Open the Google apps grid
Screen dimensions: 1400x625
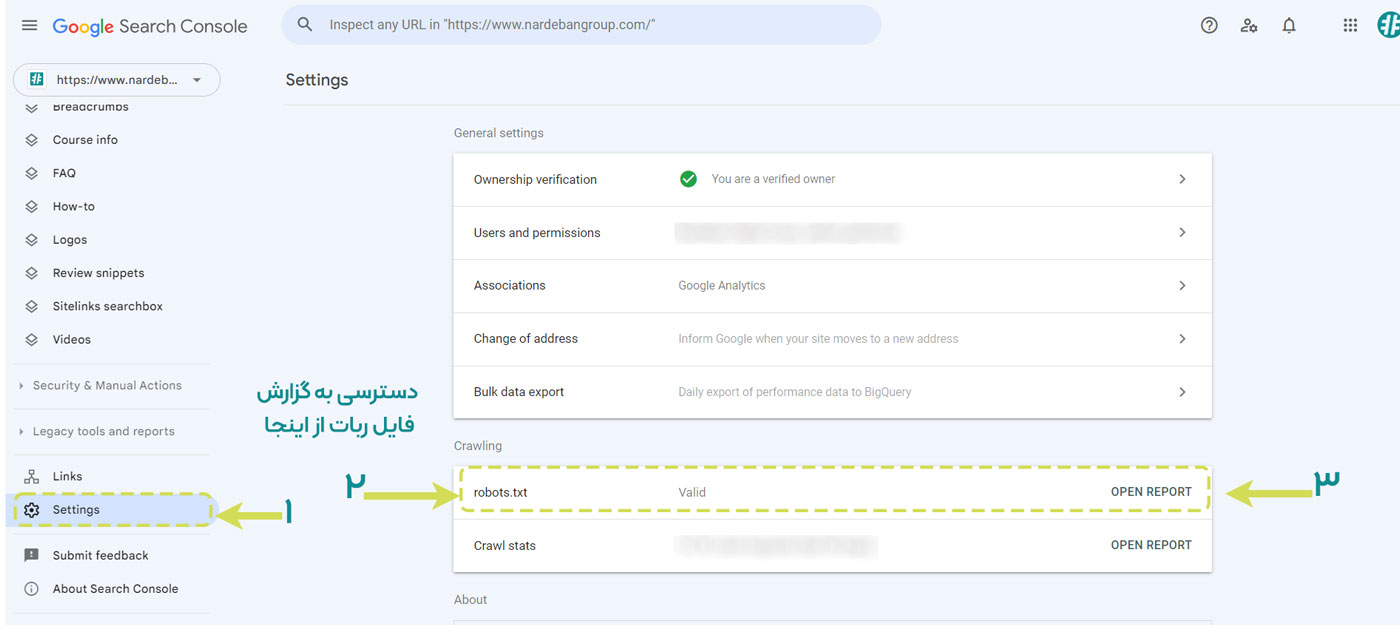pos(1350,26)
